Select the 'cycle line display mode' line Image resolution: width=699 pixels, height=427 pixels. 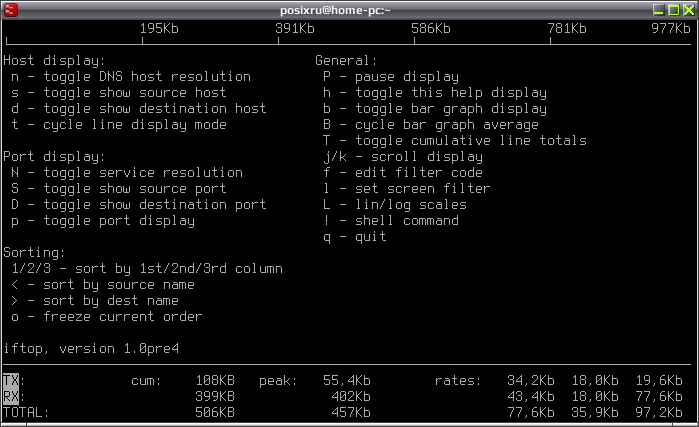coord(119,125)
